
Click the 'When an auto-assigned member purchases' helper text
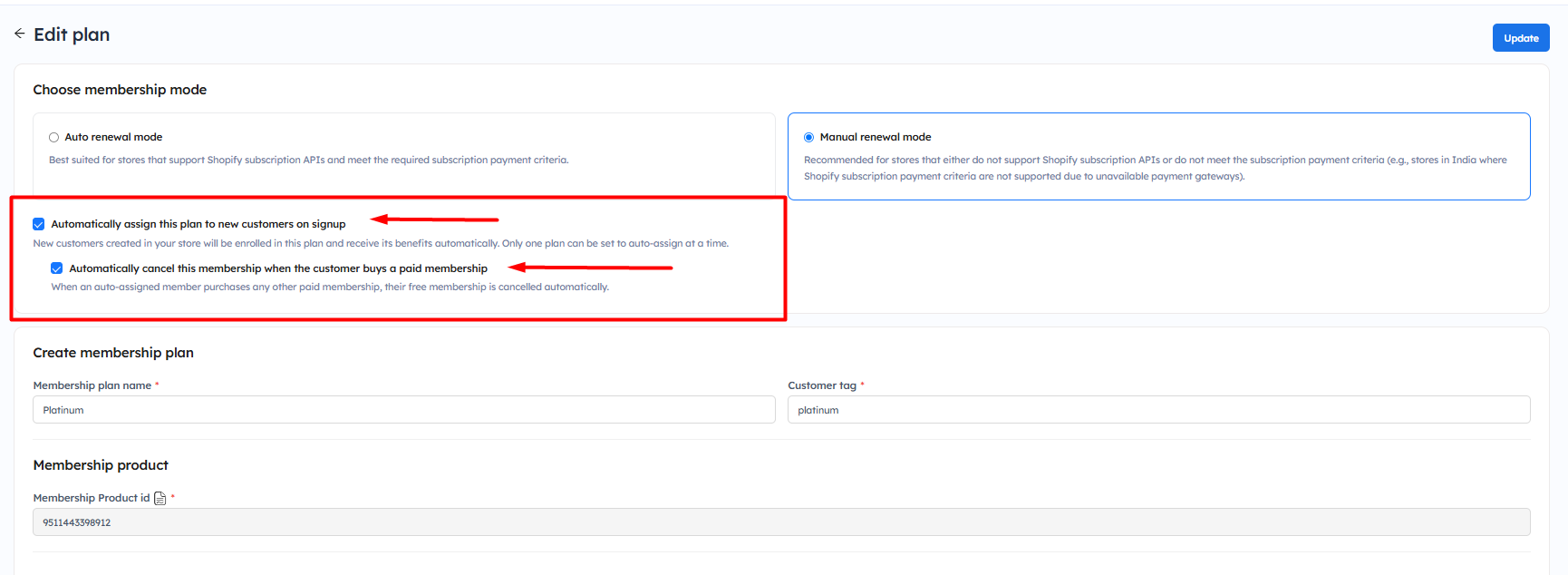click(330, 287)
